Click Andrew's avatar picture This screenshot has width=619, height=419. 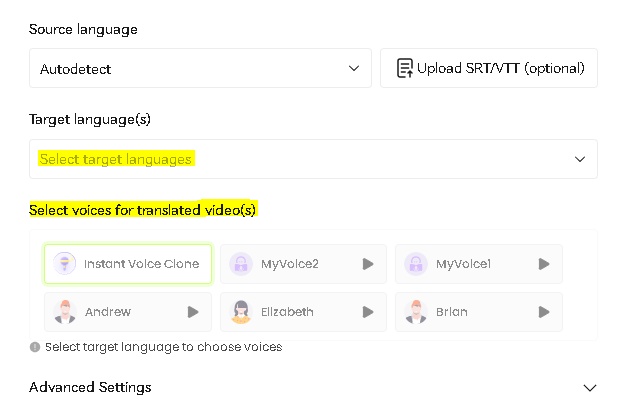pos(65,312)
